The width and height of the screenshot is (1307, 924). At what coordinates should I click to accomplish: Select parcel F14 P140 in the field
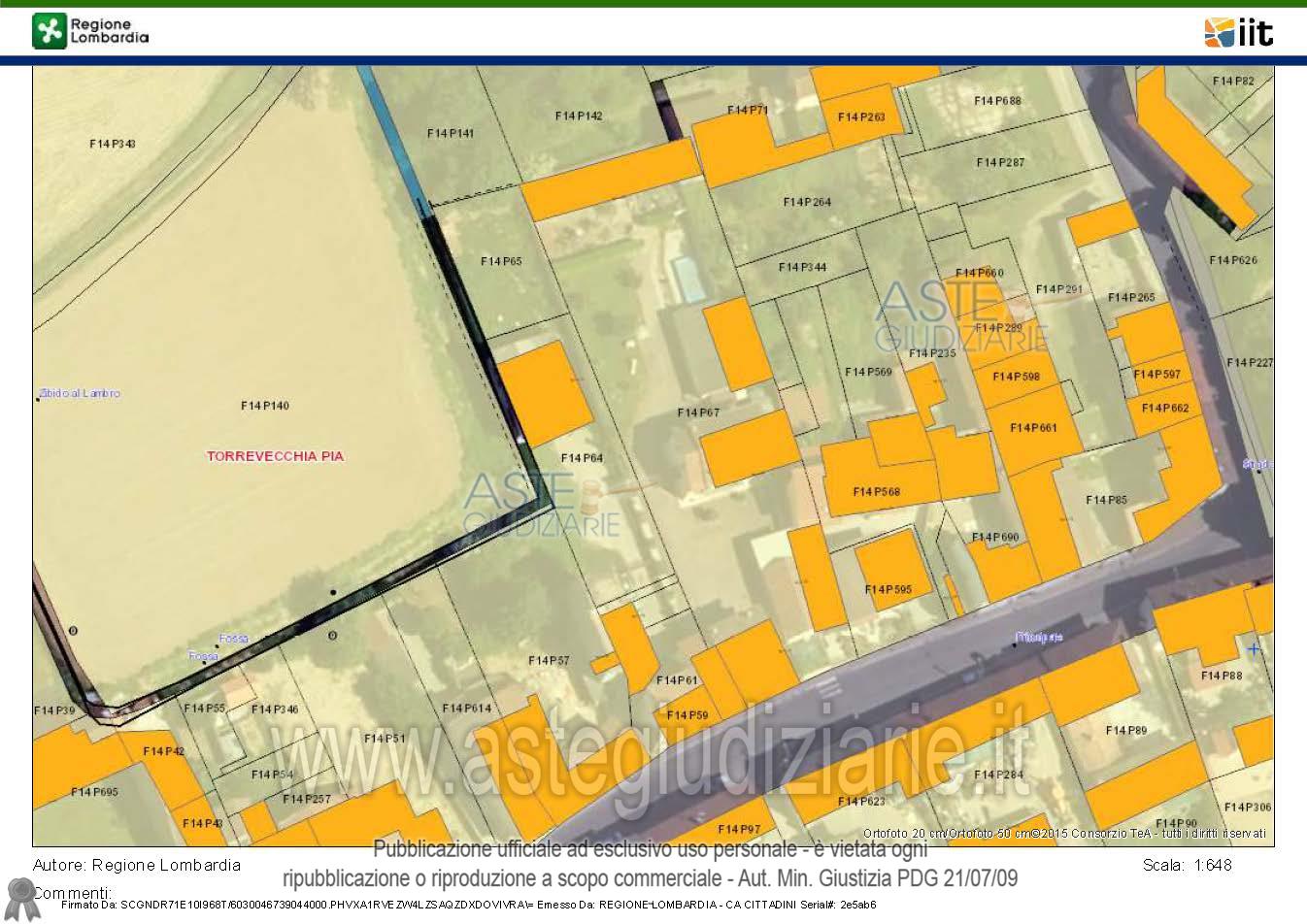point(264,406)
